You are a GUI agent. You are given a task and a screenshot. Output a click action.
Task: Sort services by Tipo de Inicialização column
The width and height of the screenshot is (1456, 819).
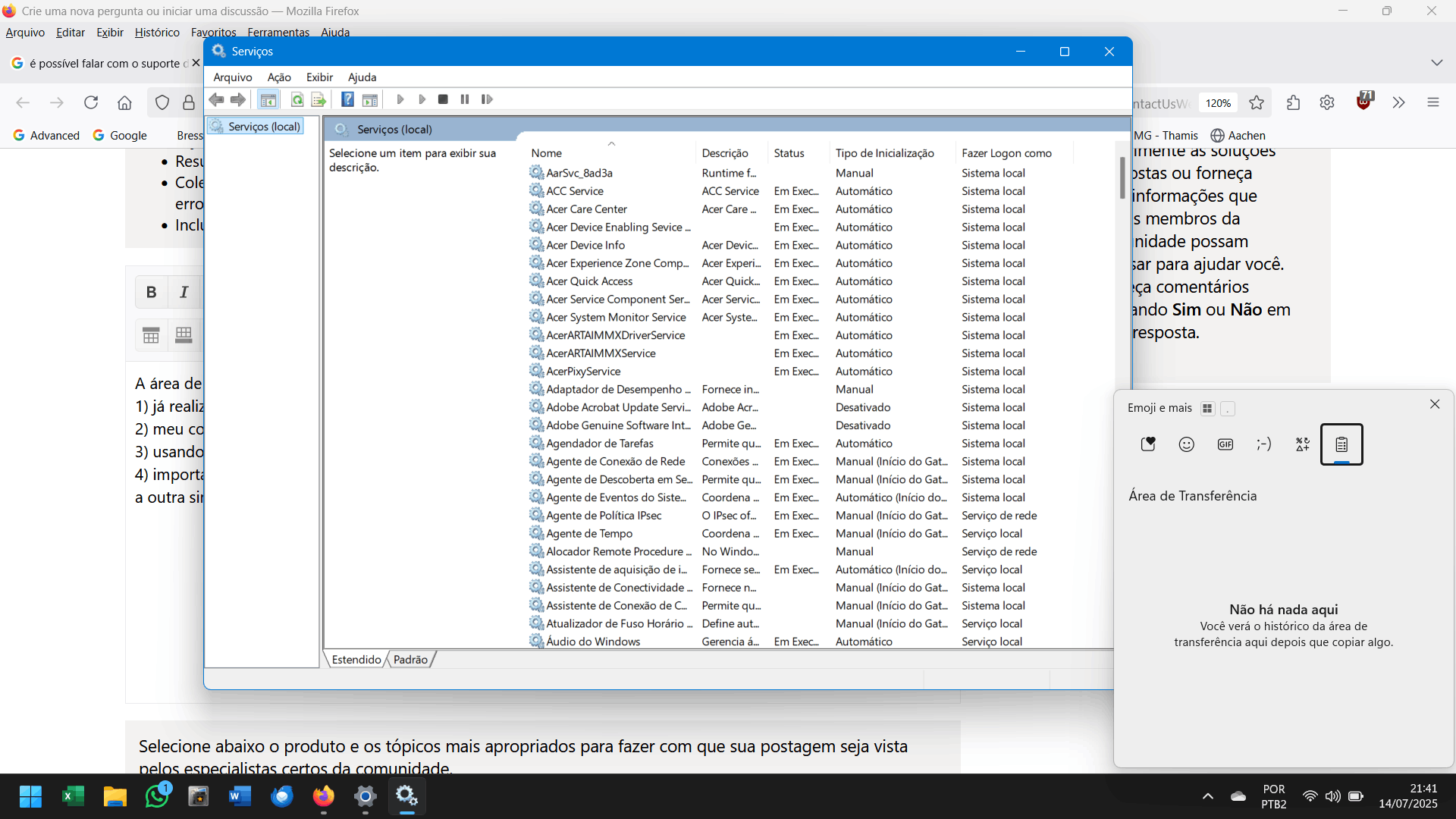point(884,153)
